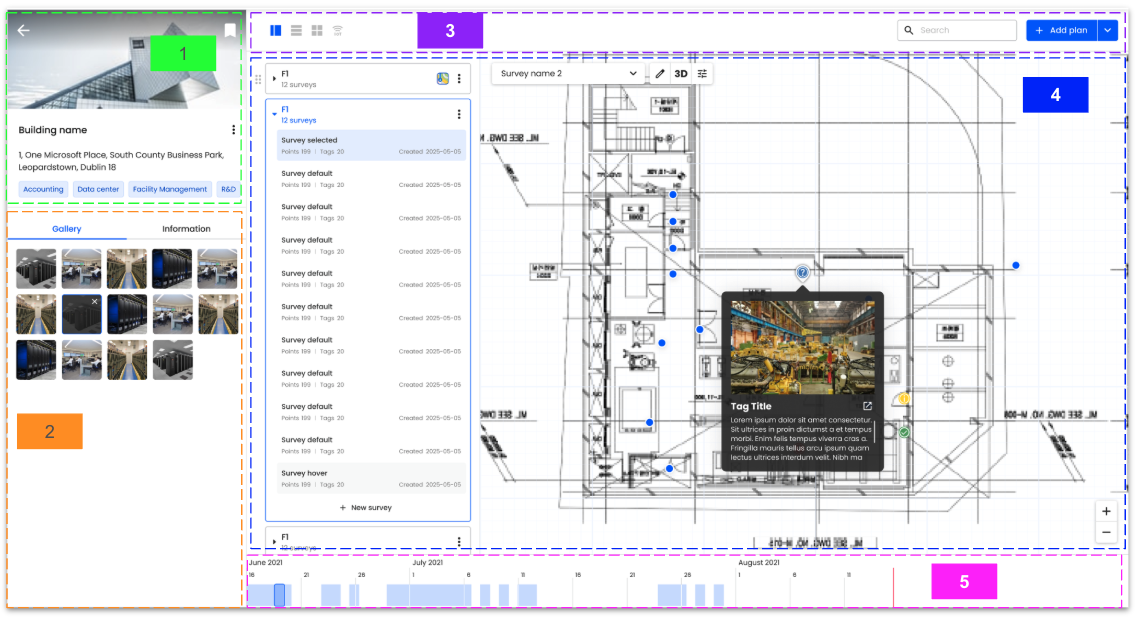Remove the dimmed gallery photo with the X

click(94, 301)
